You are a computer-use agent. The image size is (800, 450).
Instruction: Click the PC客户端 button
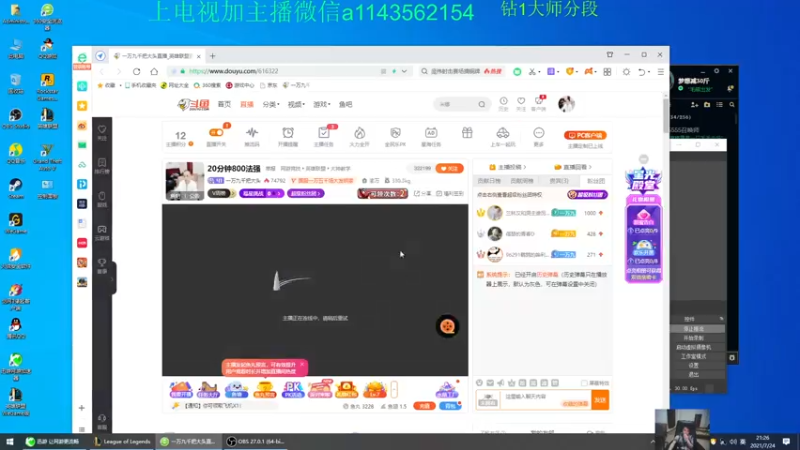(x=585, y=135)
